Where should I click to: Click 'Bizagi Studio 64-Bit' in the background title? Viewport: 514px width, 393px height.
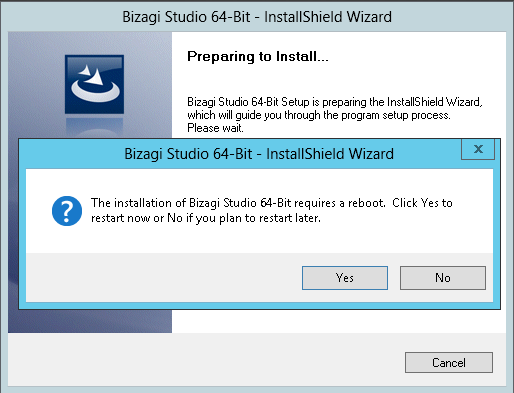click(x=186, y=17)
